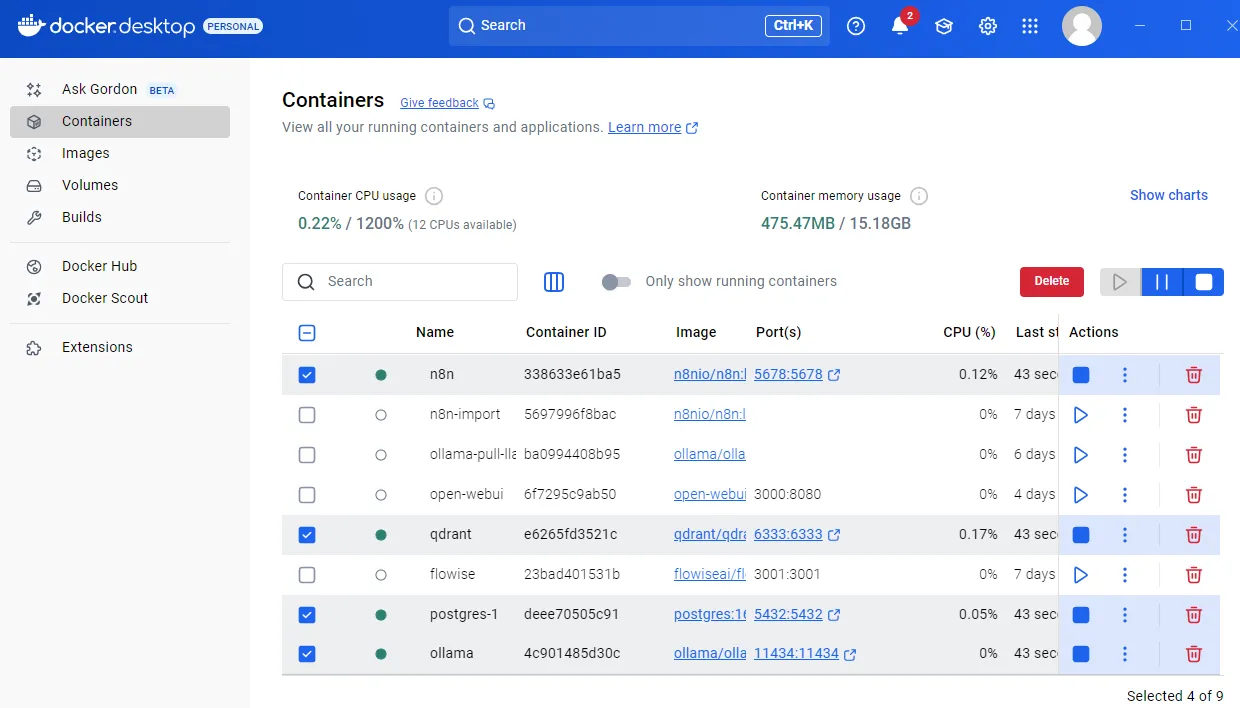Image resolution: width=1240 pixels, height=708 pixels.
Task: Stop the qdrant container
Action: coord(1080,535)
